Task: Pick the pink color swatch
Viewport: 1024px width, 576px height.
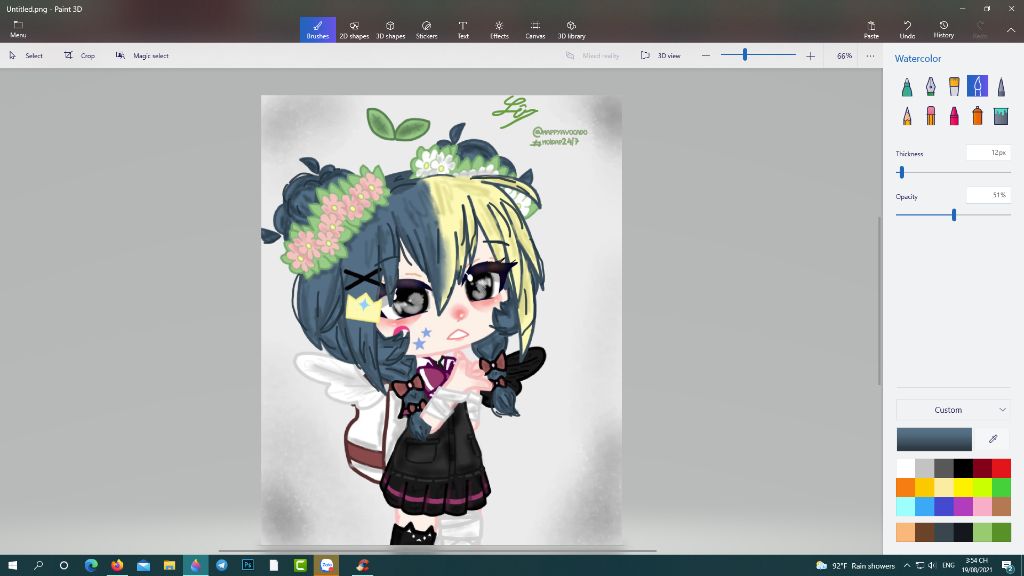Action: (982, 506)
